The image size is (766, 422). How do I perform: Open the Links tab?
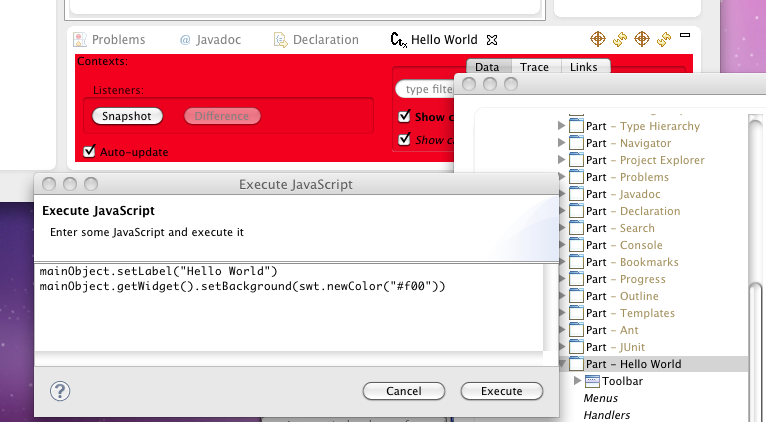tap(583, 67)
